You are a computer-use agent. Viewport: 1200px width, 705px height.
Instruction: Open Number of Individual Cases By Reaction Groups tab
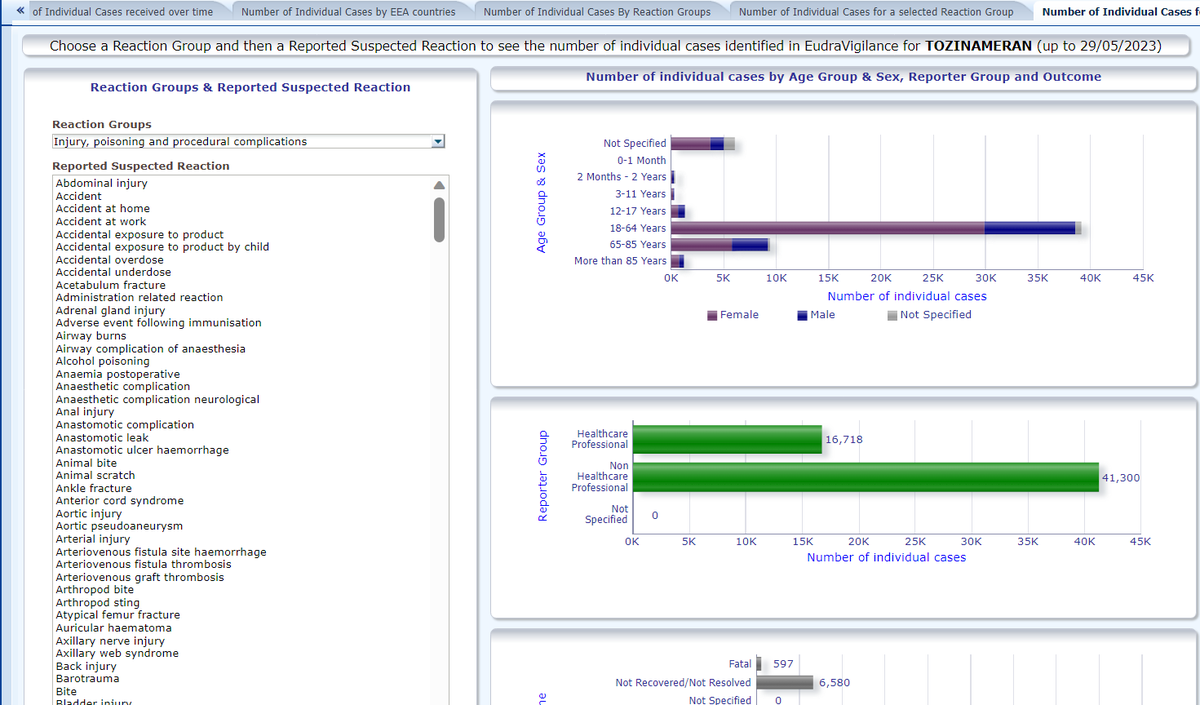[597, 12]
